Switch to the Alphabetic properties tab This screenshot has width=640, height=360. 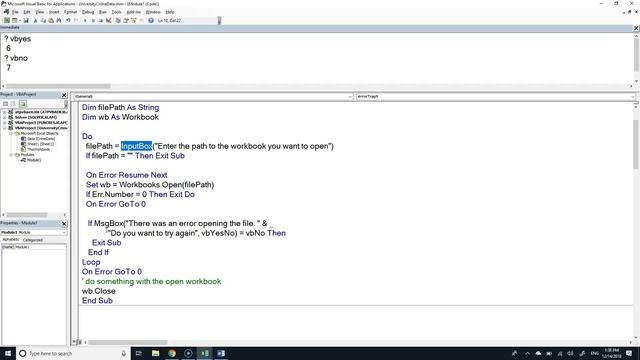[11, 240]
